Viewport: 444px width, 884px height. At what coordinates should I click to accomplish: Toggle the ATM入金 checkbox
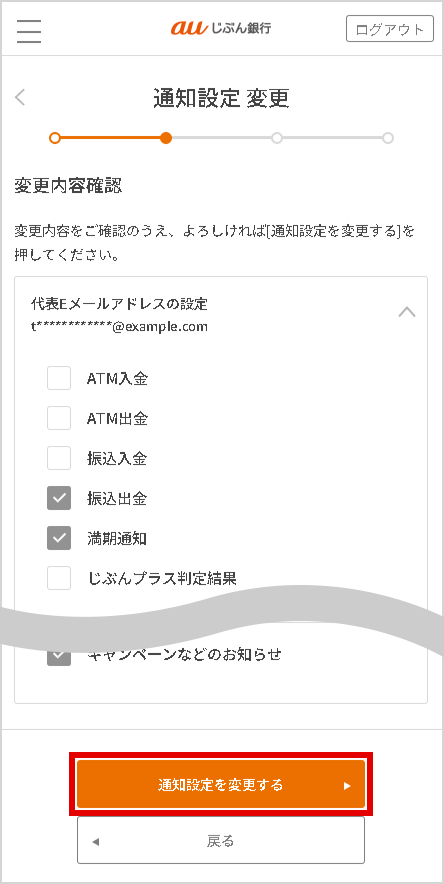pos(59,378)
